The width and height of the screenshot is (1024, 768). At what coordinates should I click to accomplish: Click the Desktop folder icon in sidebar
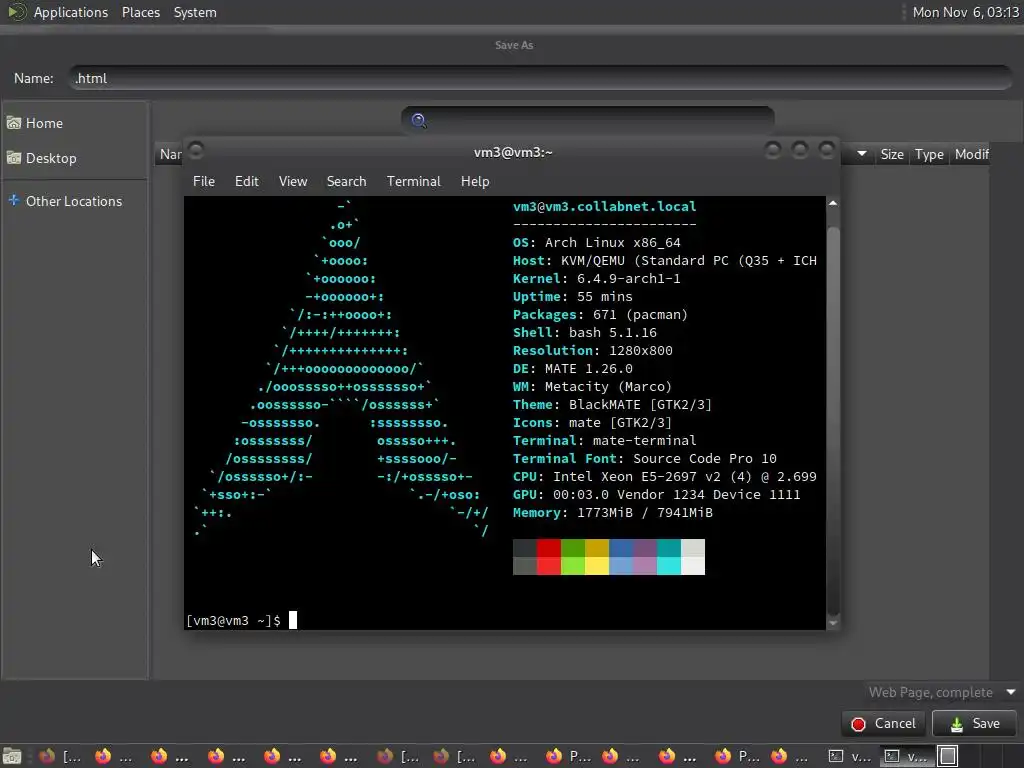[14, 157]
